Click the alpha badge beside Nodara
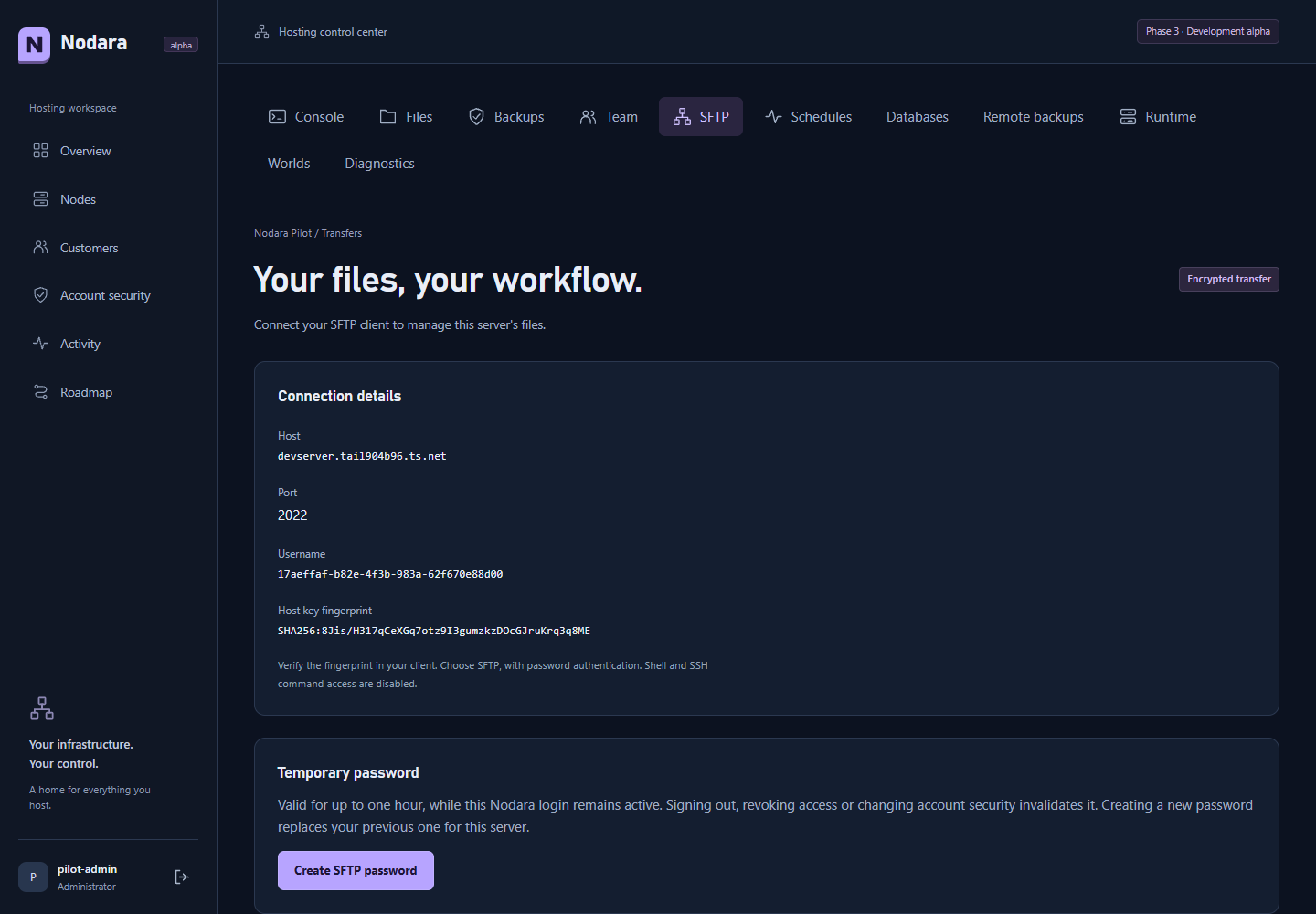Screen dimensions: 1316x914 (x=181, y=45)
